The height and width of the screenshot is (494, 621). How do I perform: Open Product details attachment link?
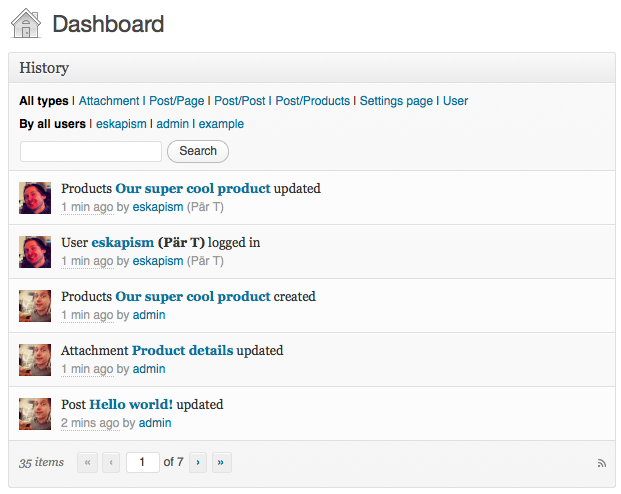click(183, 351)
